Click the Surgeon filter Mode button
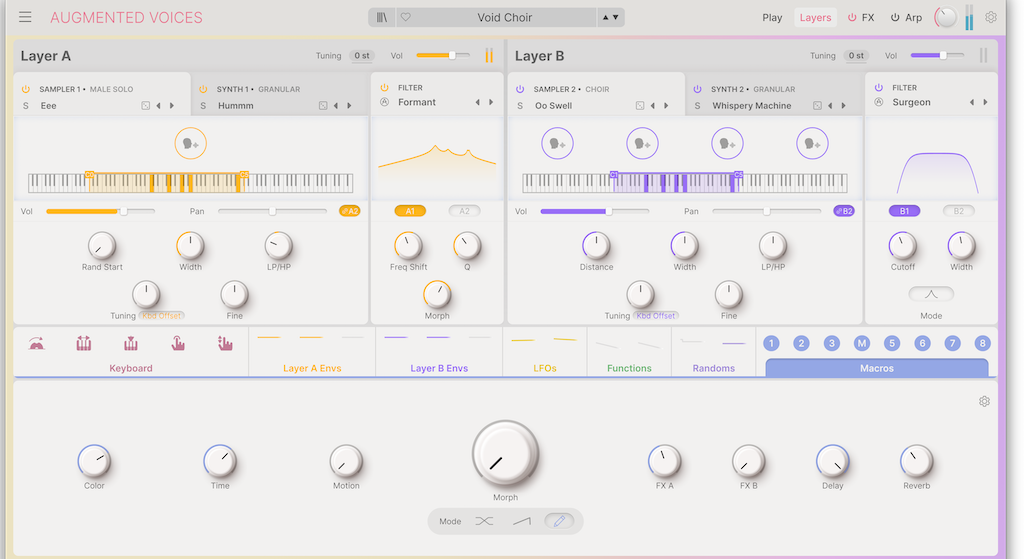This screenshot has width=1024, height=559. tap(931, 295)
